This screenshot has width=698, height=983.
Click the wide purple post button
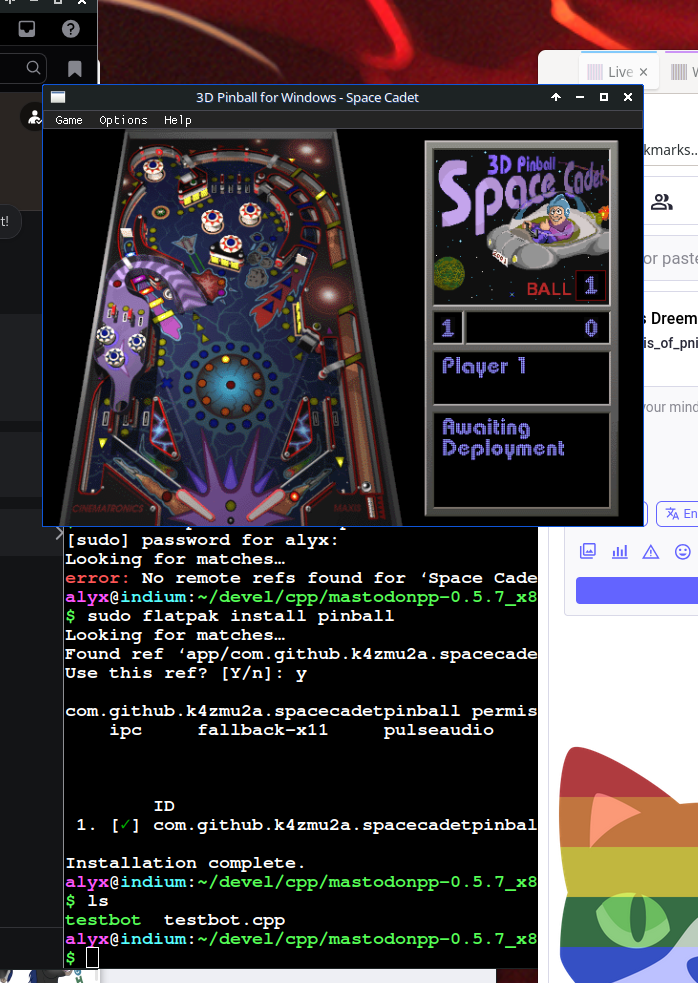(637, 590)
